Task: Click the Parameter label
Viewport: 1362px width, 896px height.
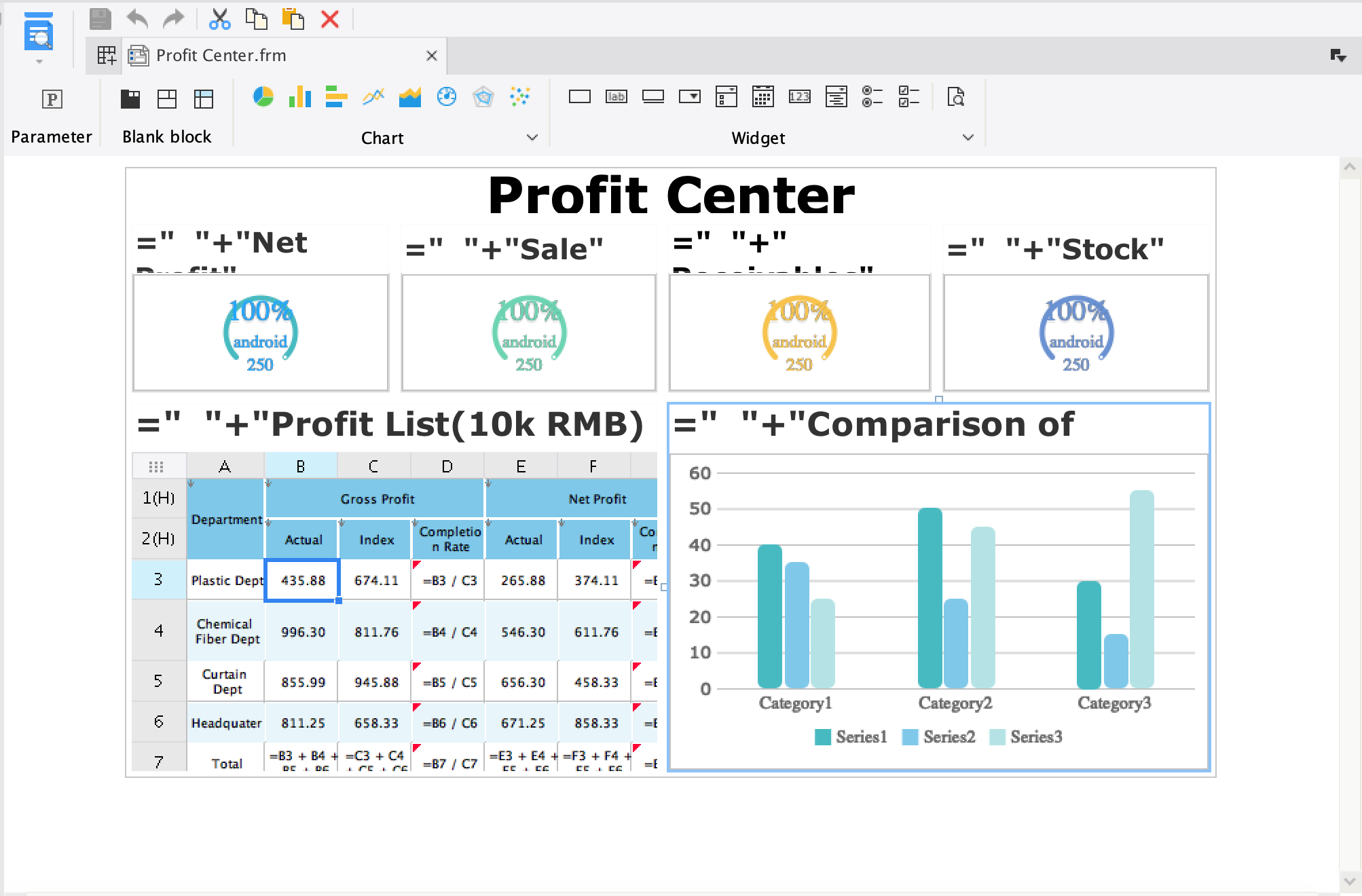Action: 52,137
